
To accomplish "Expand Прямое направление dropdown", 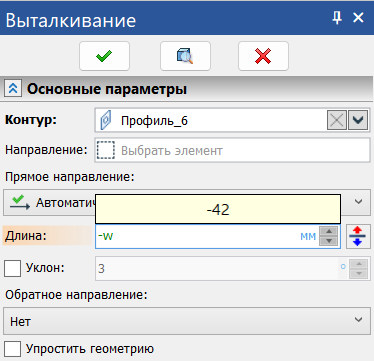I will point(358,202).
